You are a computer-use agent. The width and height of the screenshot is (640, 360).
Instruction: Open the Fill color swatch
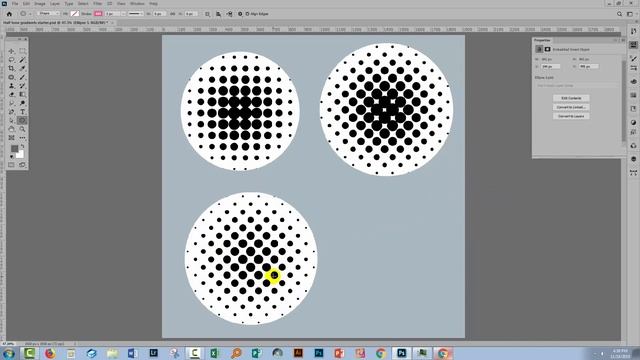point(75,14)
